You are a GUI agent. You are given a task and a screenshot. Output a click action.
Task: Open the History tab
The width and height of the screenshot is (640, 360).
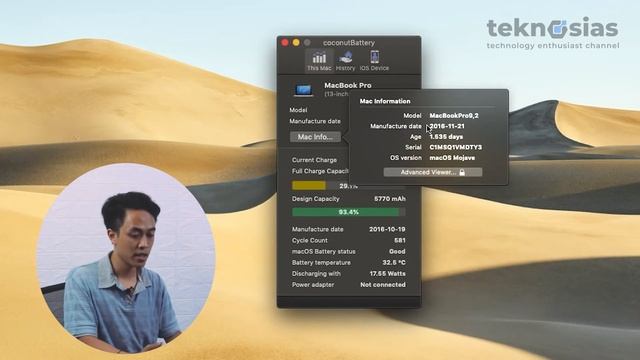345,60
